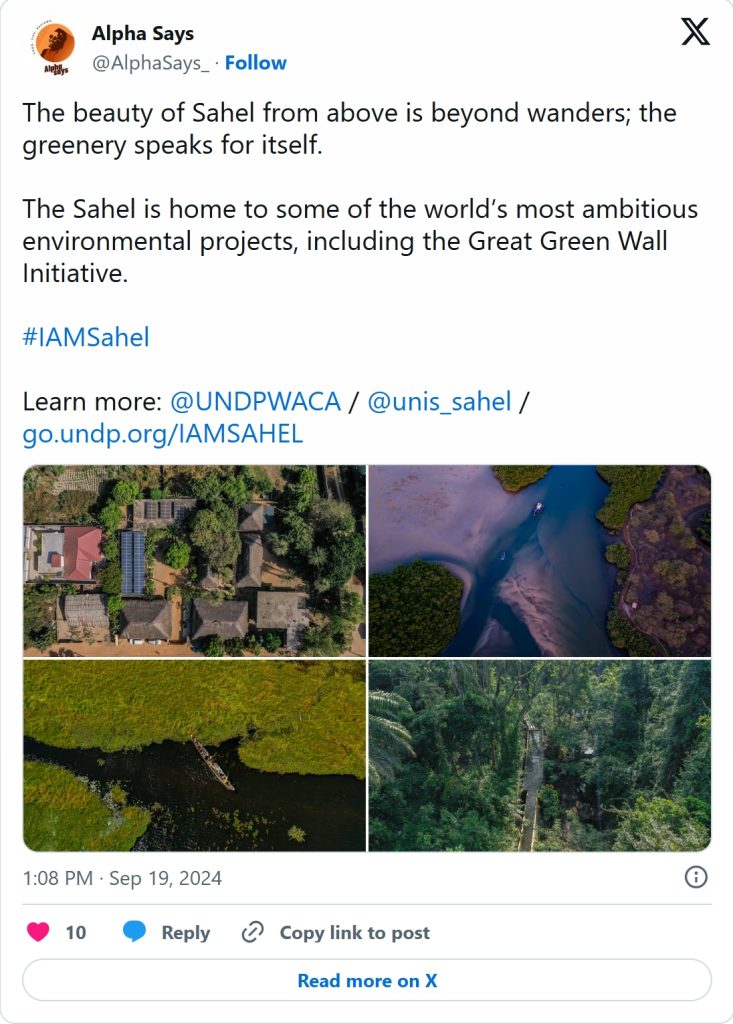
Task: Open the @unis_sahel mention
Action: [439, 402]
